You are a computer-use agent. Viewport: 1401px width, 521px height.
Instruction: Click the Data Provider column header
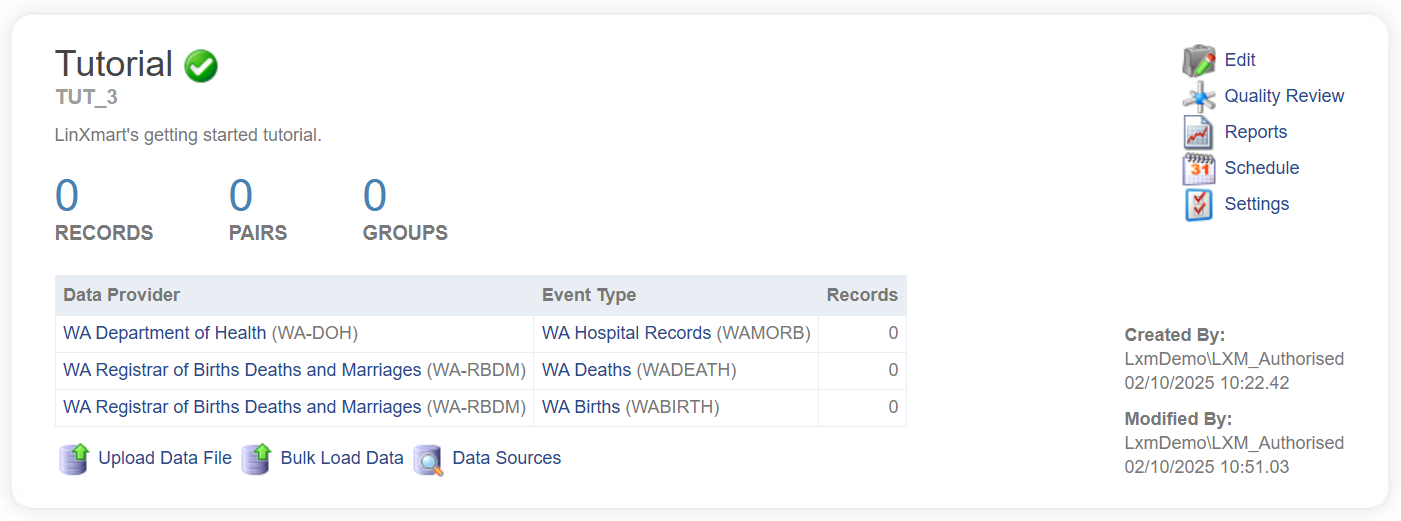point(122,295)
